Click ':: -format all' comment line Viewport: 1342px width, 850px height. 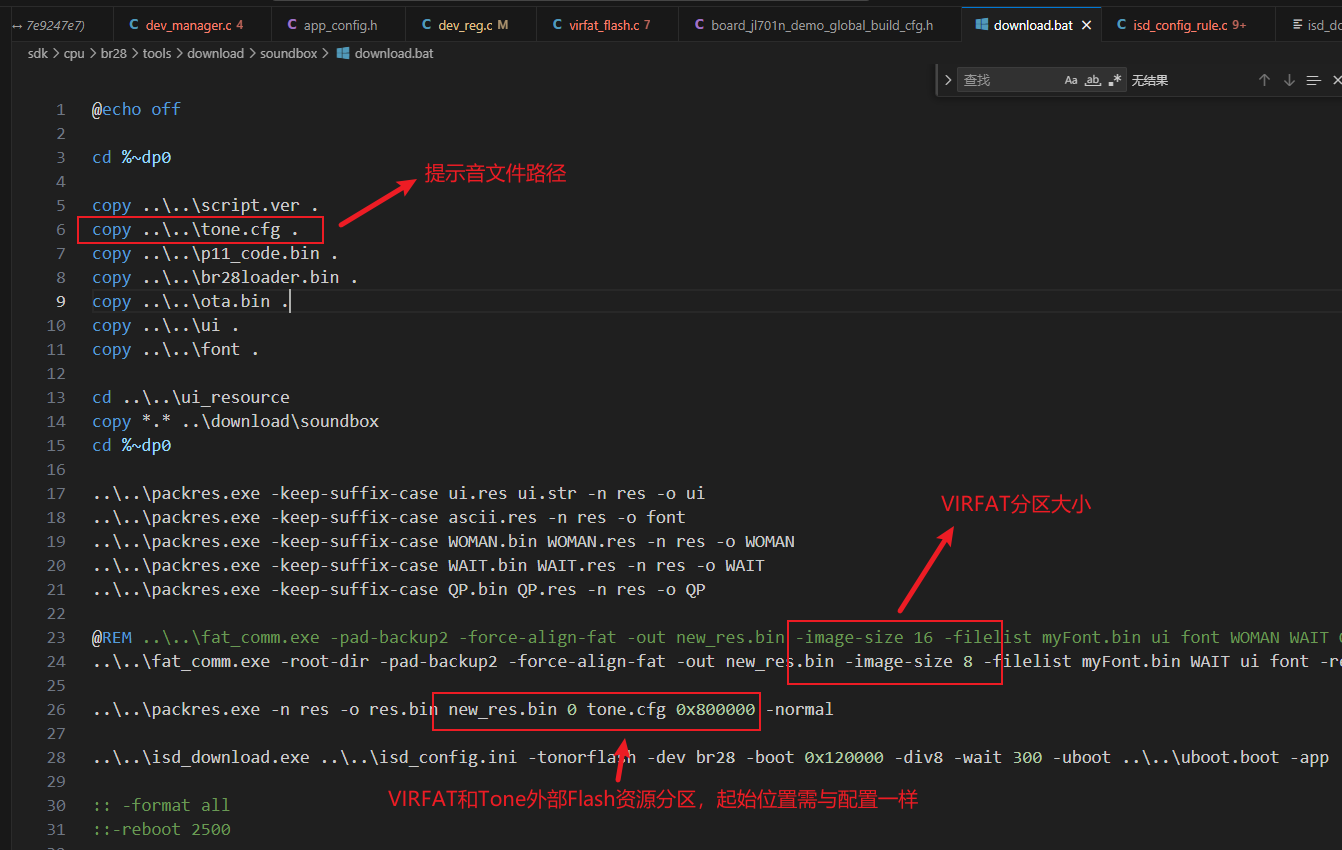(161, 805)
